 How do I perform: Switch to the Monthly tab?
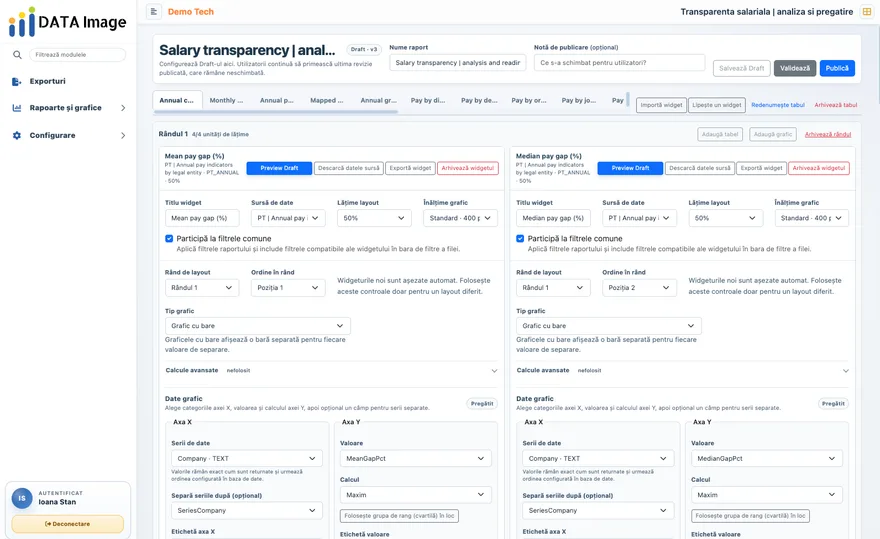226,101
